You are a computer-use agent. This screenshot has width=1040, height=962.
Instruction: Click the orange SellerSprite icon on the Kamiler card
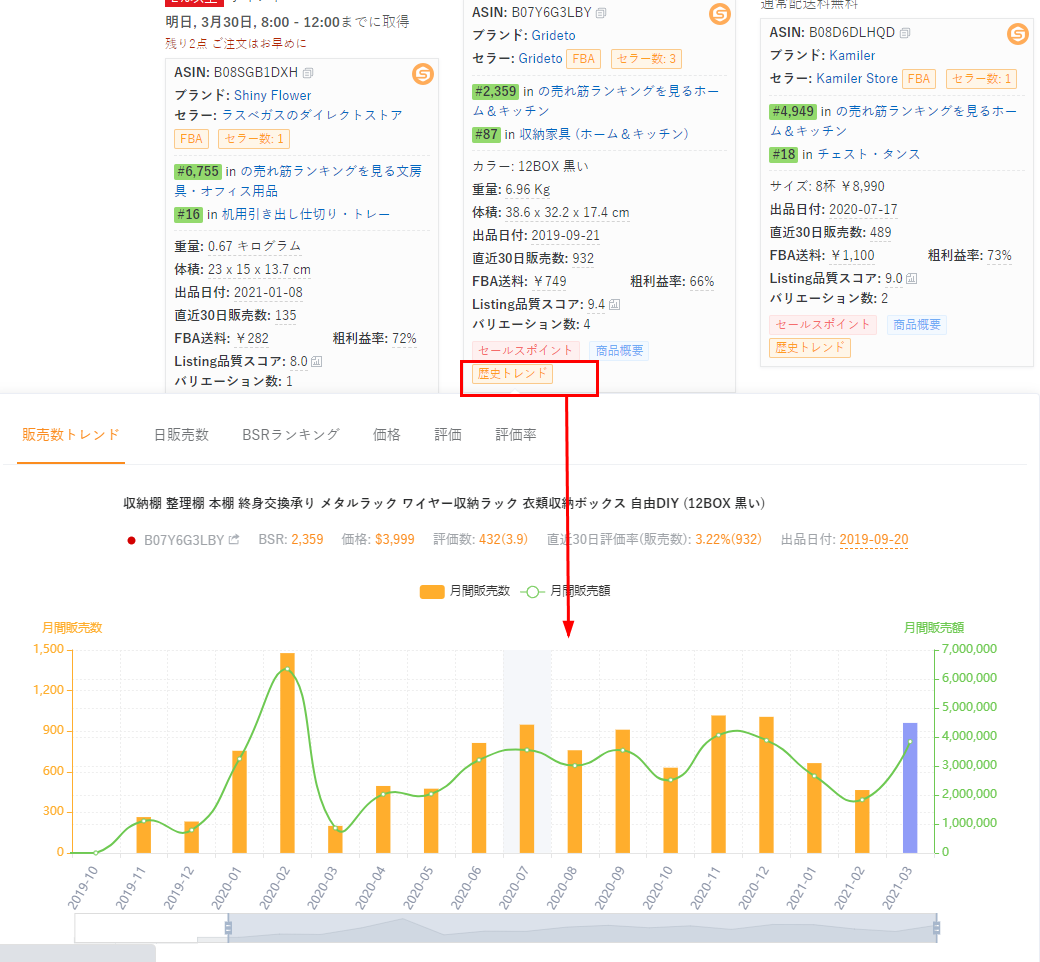tap(1017, 33)
